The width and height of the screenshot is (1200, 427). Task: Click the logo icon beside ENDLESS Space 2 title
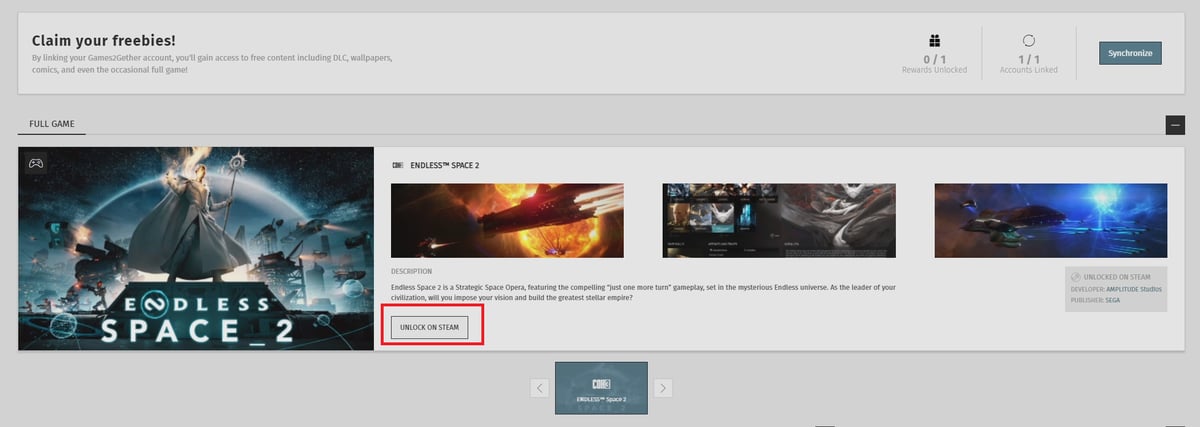pos(398,164)
